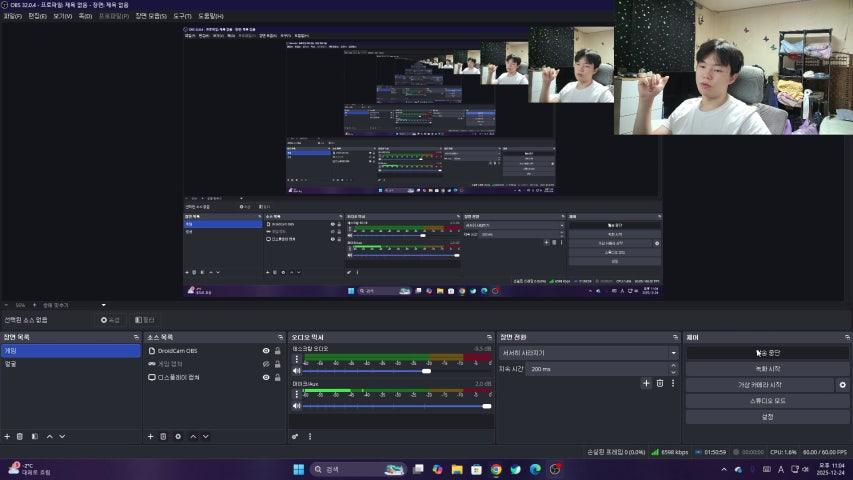
Task: Add a new scene with plus icon
Action: 7,436
